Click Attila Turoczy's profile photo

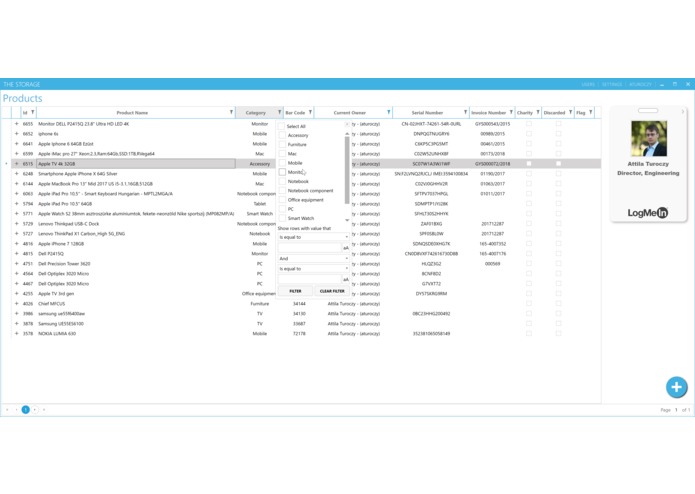pyautogui.click(x=648, y=139)
